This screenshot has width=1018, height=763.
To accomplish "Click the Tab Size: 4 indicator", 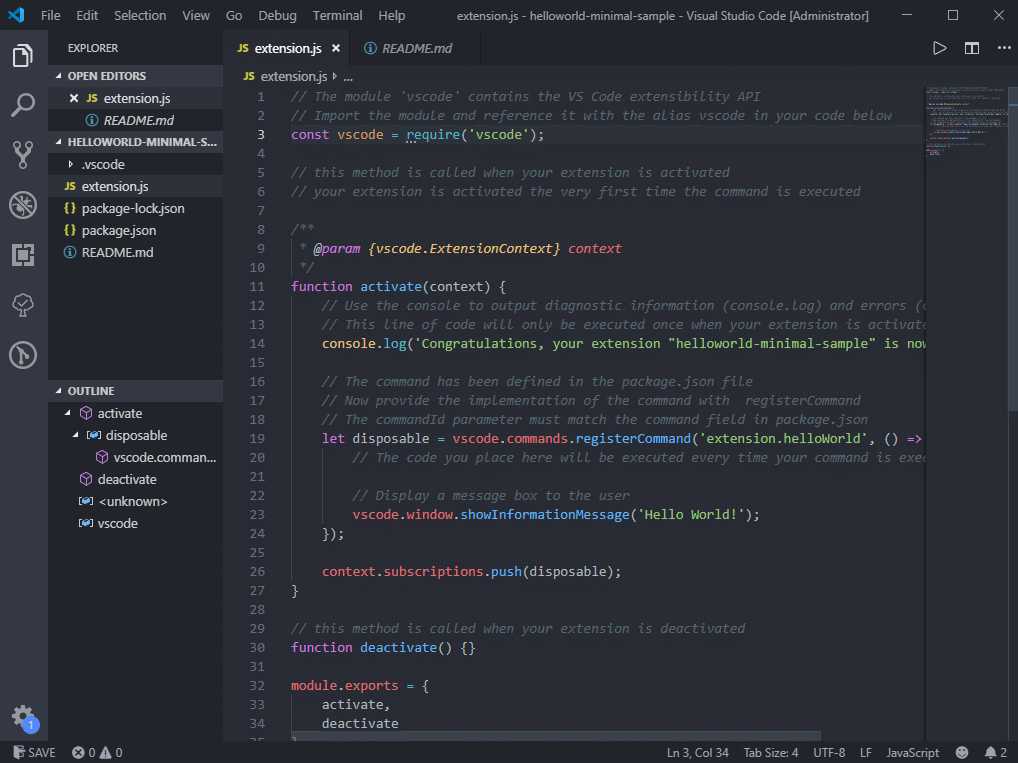I will (771, 753).
